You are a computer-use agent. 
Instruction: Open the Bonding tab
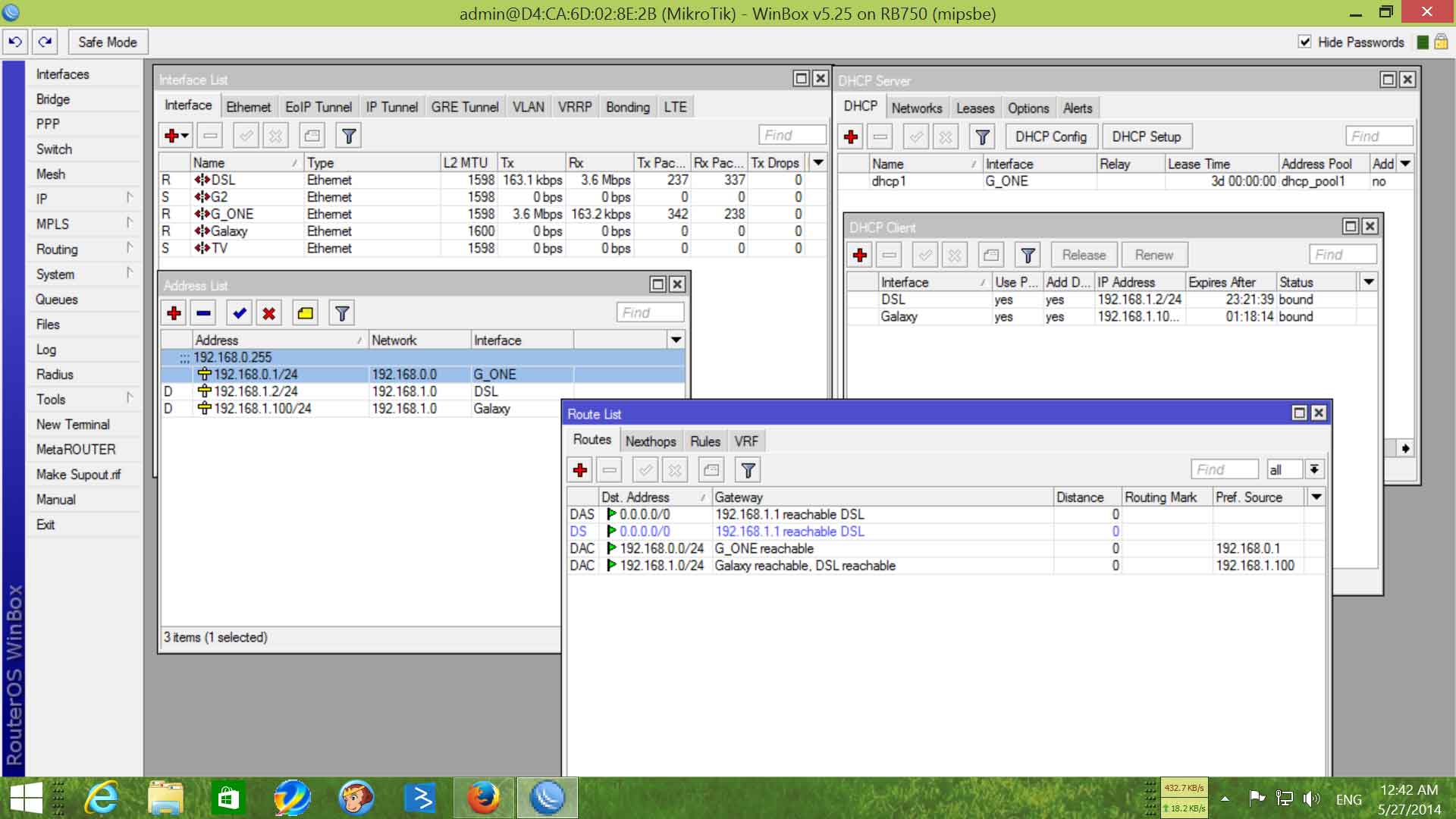[x=628, y=107]
